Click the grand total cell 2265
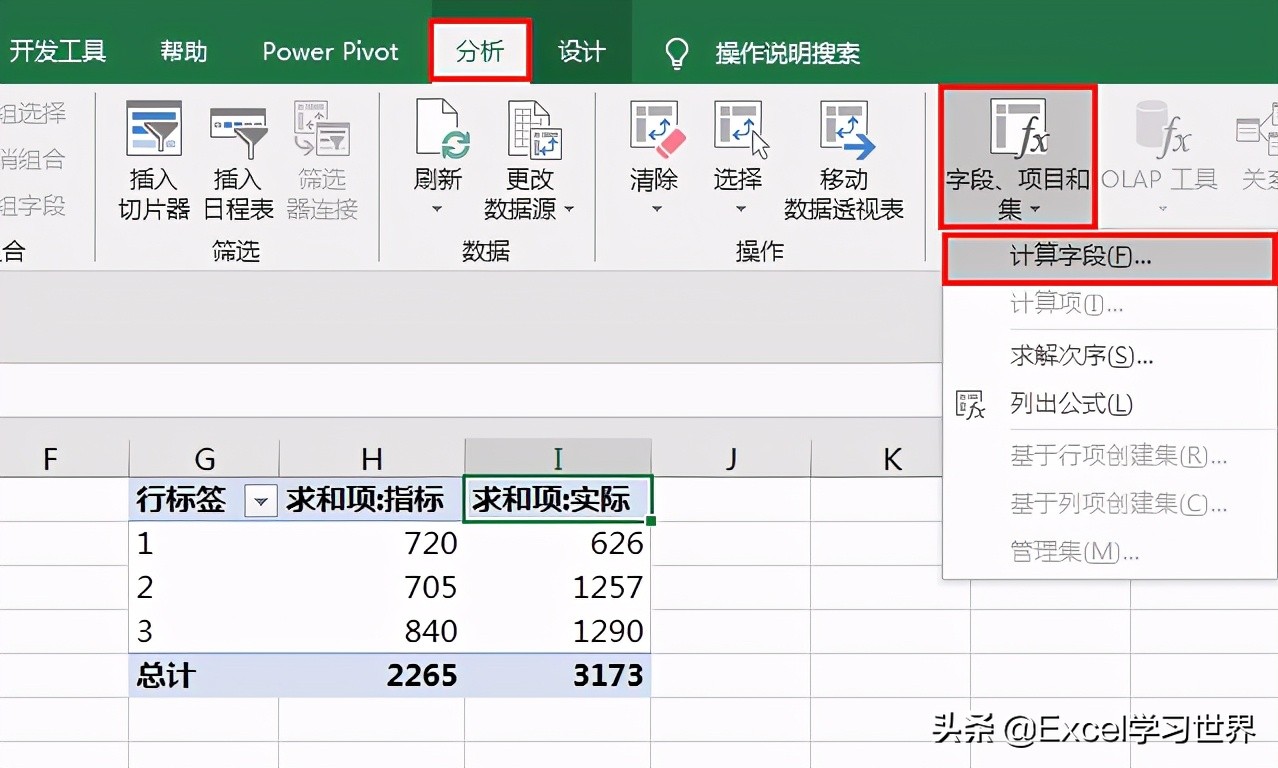This screenshot has height=768, width=1278. pyautogui.click(x=372, y=675)
